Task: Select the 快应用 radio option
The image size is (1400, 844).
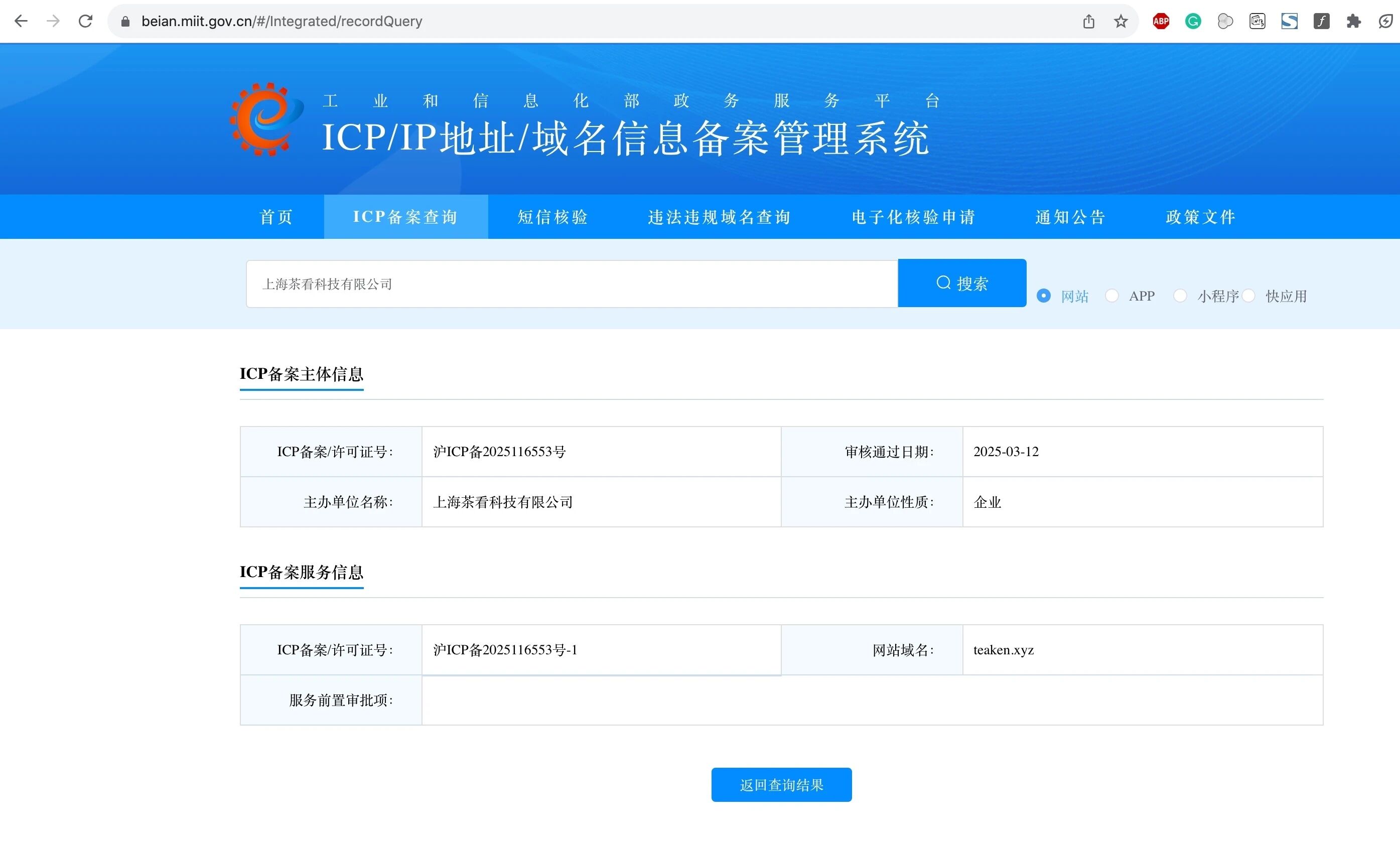Action: pos(1248,296)
